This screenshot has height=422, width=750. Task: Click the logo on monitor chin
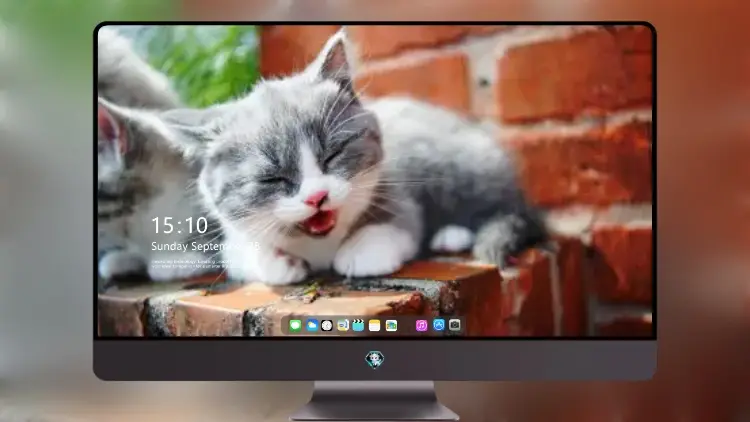375,359
